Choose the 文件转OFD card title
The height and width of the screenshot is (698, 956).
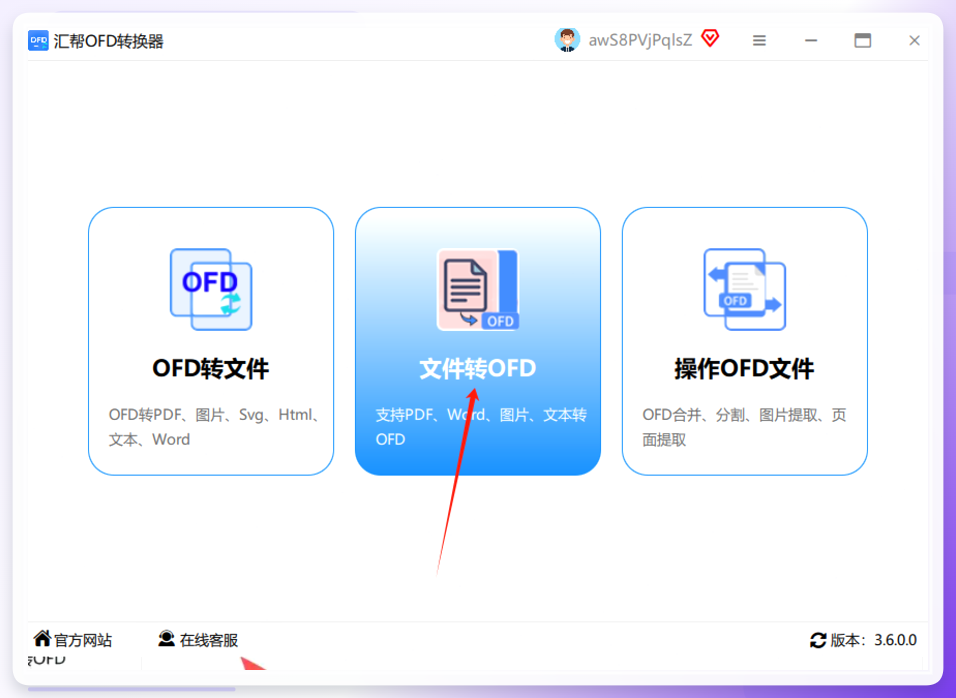478,369
